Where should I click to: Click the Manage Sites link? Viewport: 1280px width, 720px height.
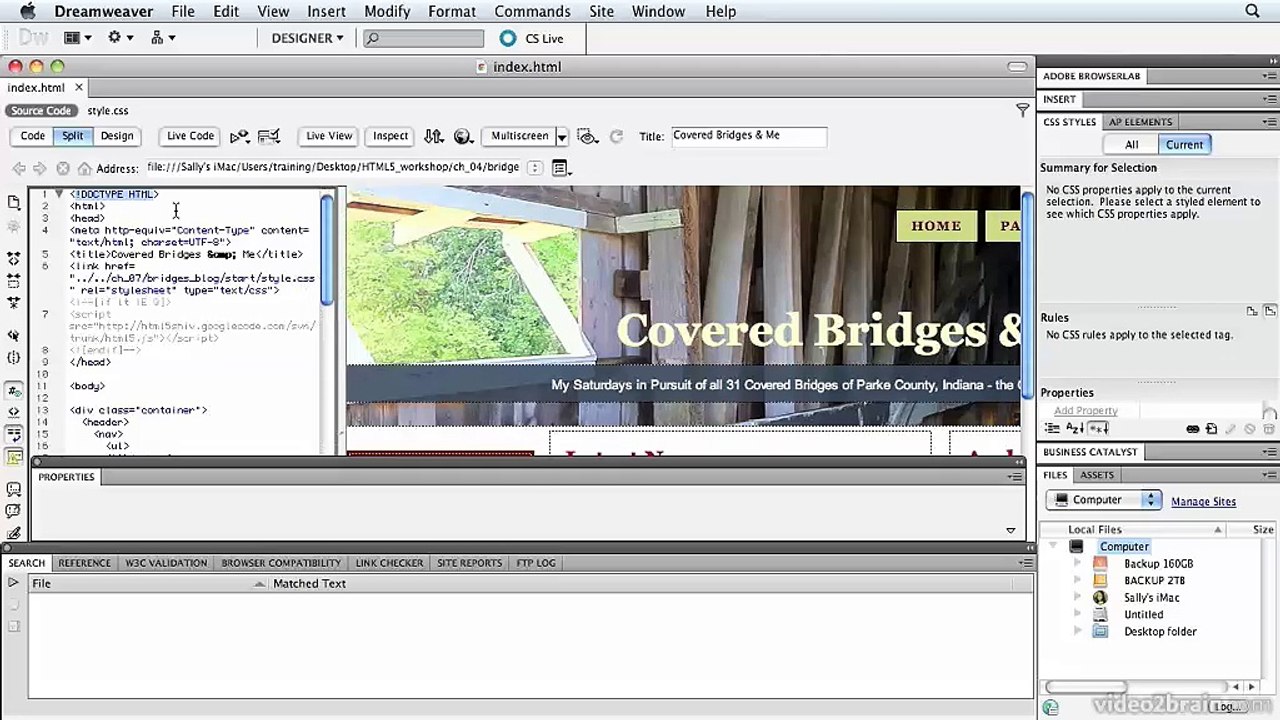pos(1203,502)
